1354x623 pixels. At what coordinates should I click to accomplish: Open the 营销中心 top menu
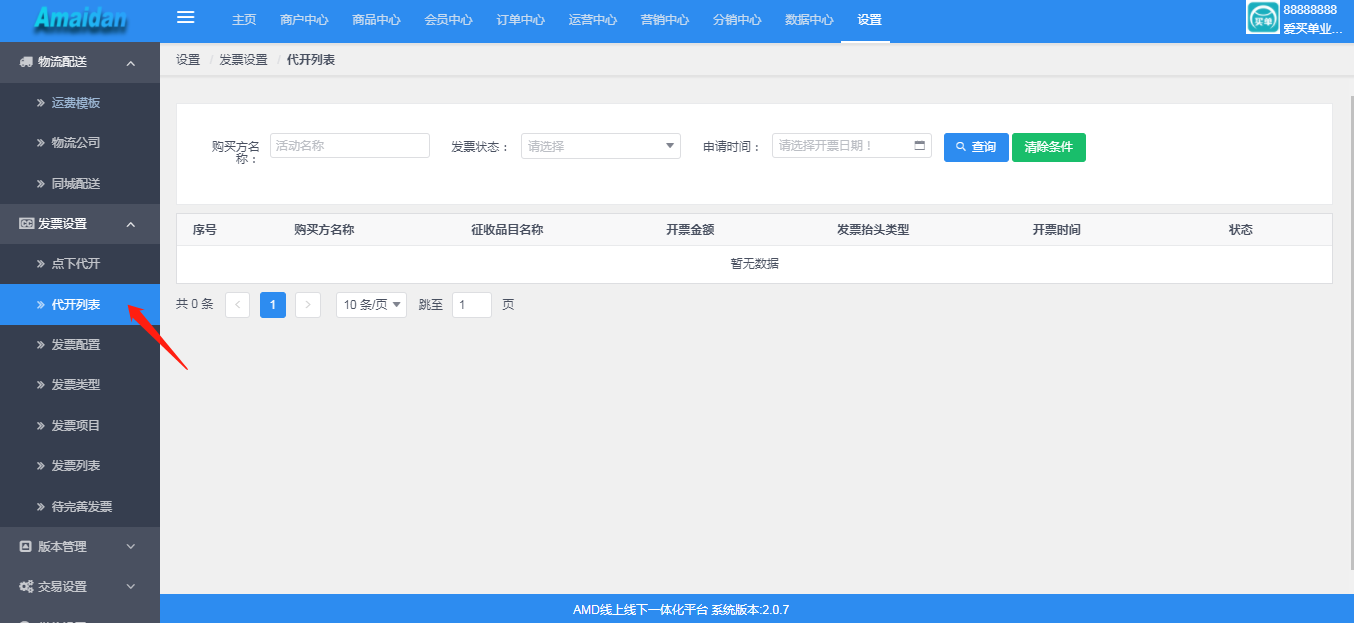click(x=664, y=20)
